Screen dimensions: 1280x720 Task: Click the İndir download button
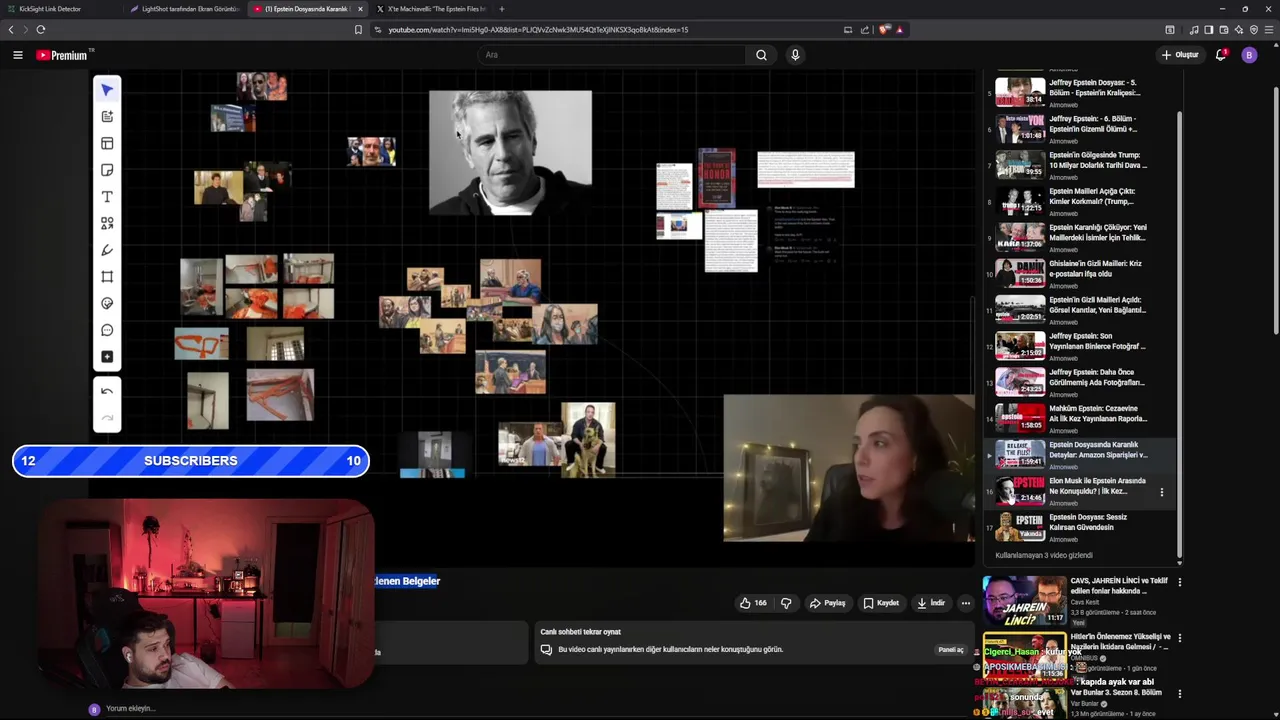click(930, 603)
